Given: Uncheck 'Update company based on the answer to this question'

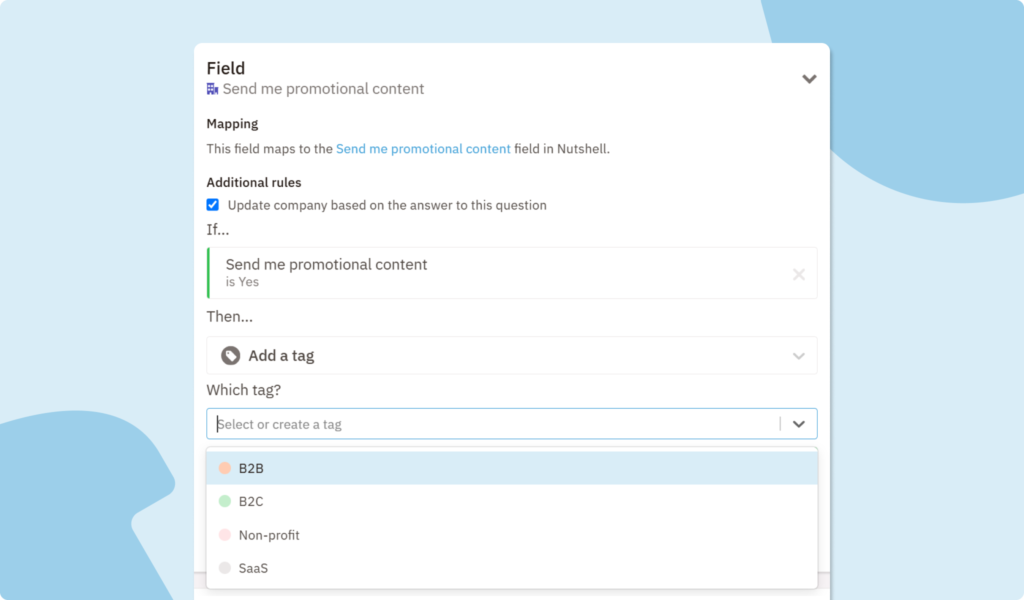Looking at the screenshot, I should [212, 204].
